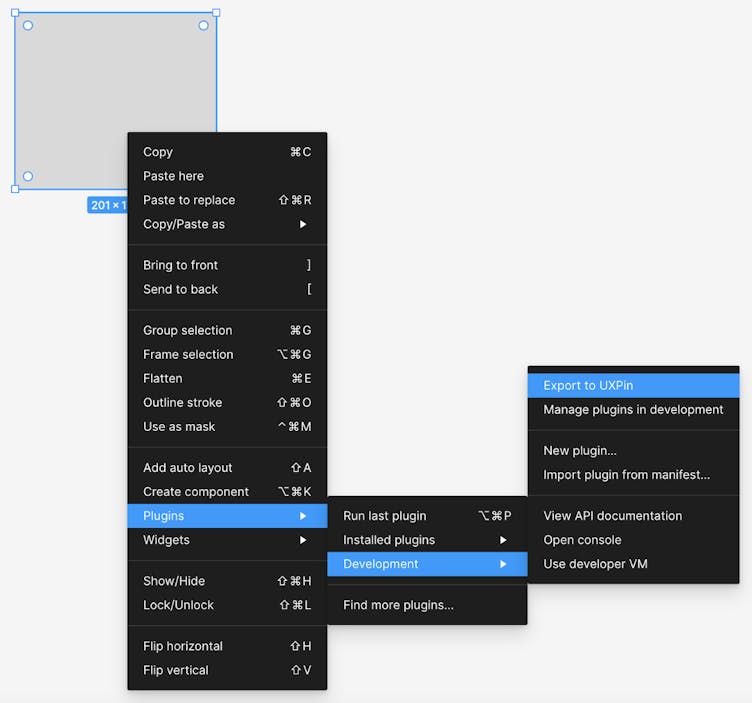
Task: Choose Show/Hide menu entry
Action: point(227,581)
